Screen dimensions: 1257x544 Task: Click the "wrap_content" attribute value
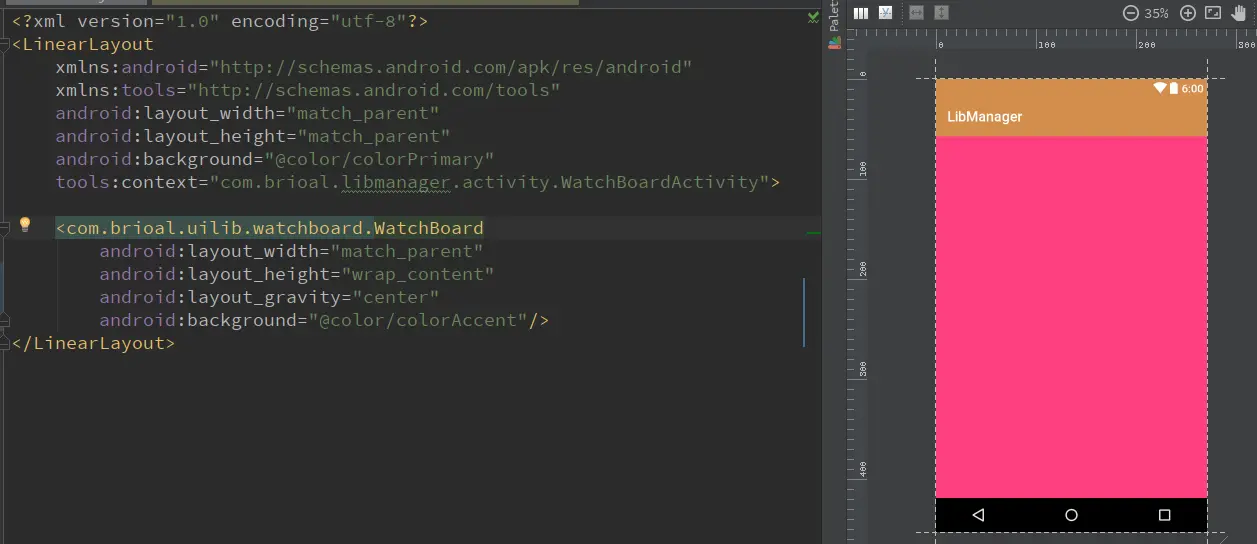pyautogui.click(x=413, y=274)
